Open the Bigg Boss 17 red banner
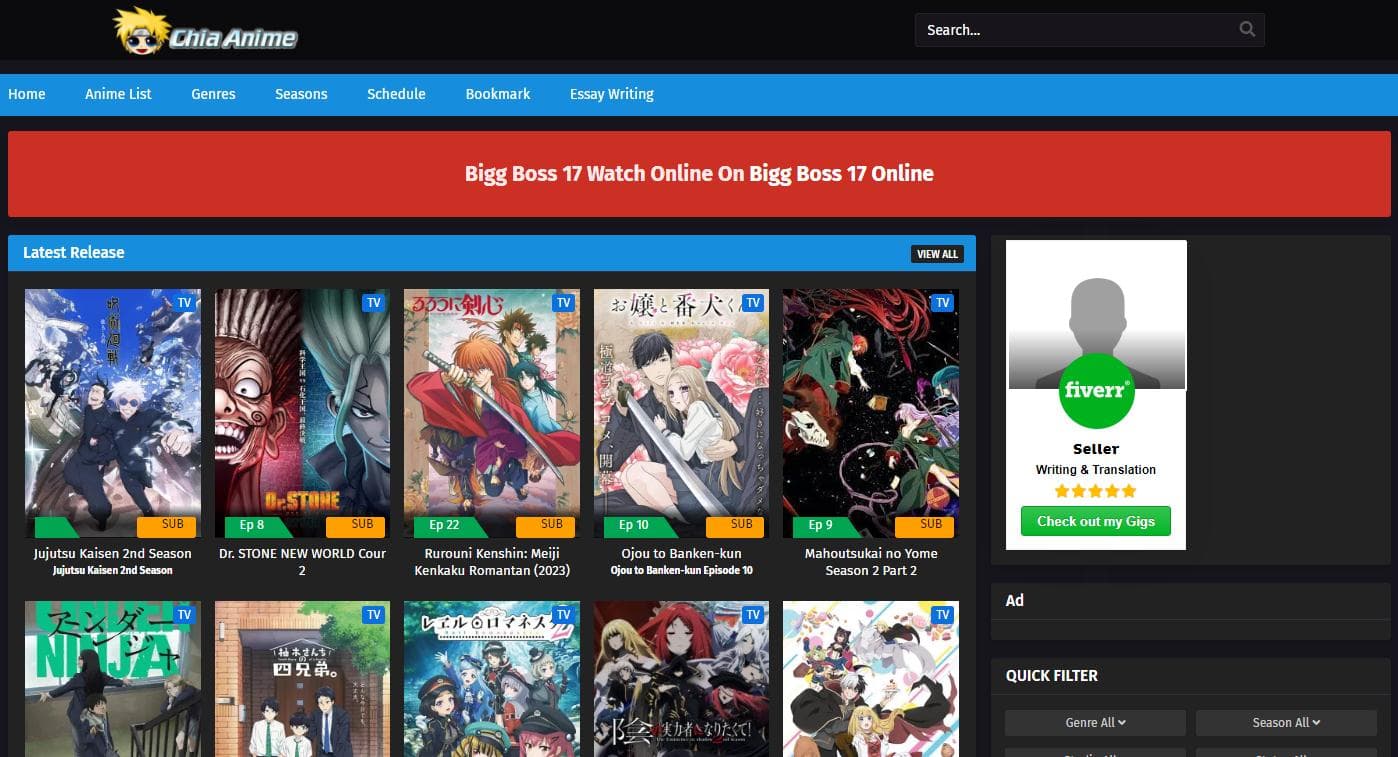Image resolution: width=1398 pixels, height=757 pixels. [699, 174]
